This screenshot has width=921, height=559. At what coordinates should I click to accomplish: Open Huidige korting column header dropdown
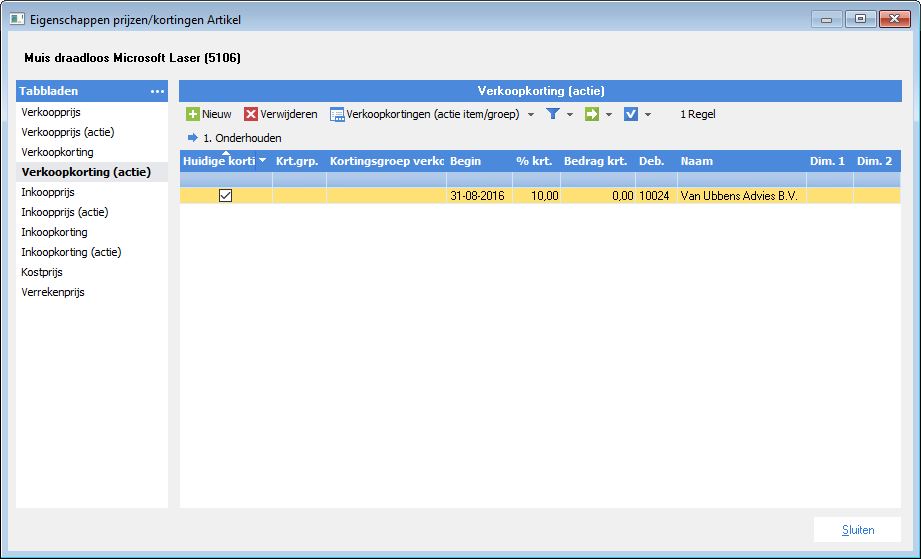(263, 161)
